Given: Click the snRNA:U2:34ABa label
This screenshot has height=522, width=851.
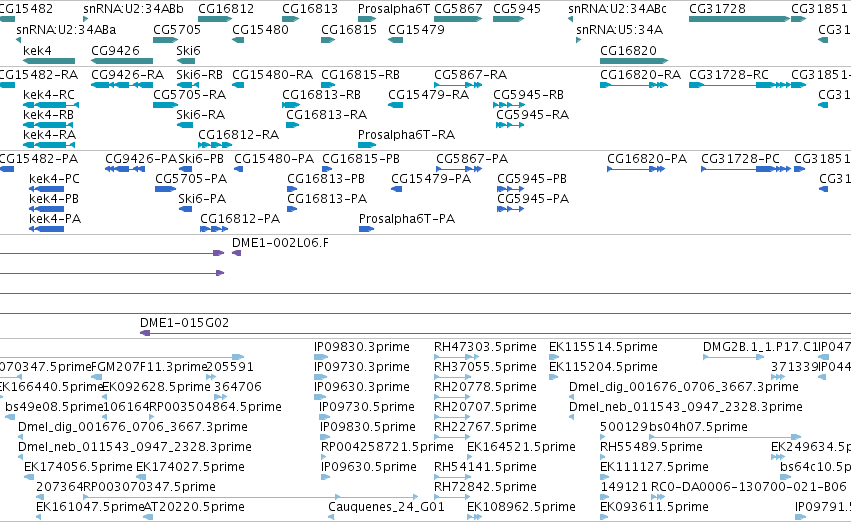Looking at the screenshot, I should tap(66, 30).
